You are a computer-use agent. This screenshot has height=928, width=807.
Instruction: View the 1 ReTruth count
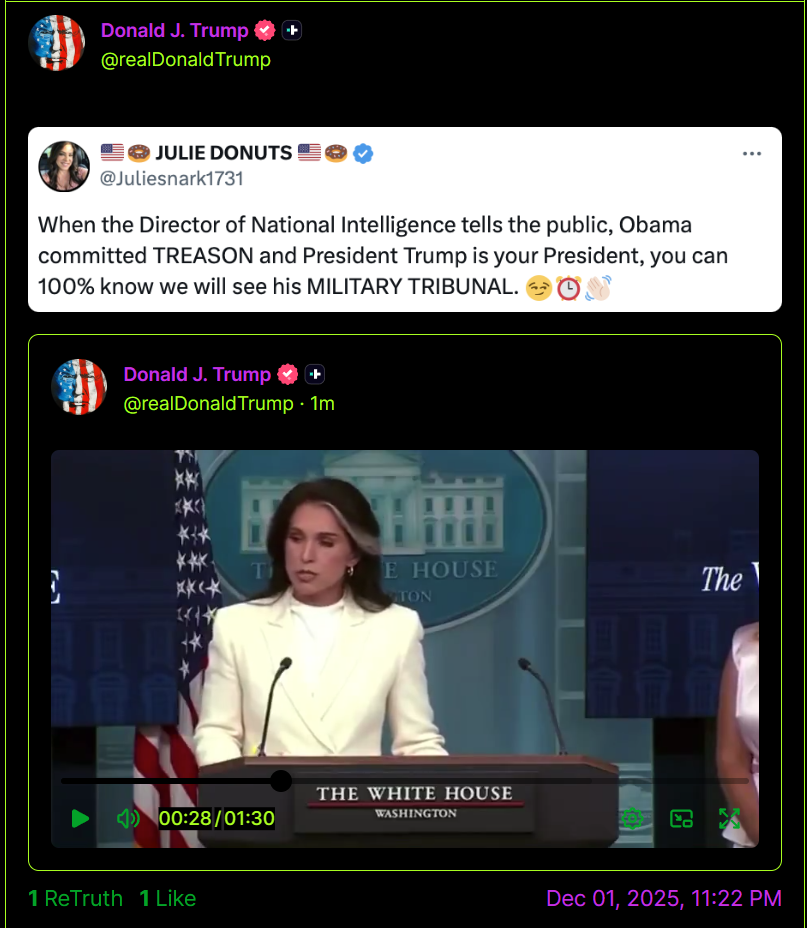76,898
